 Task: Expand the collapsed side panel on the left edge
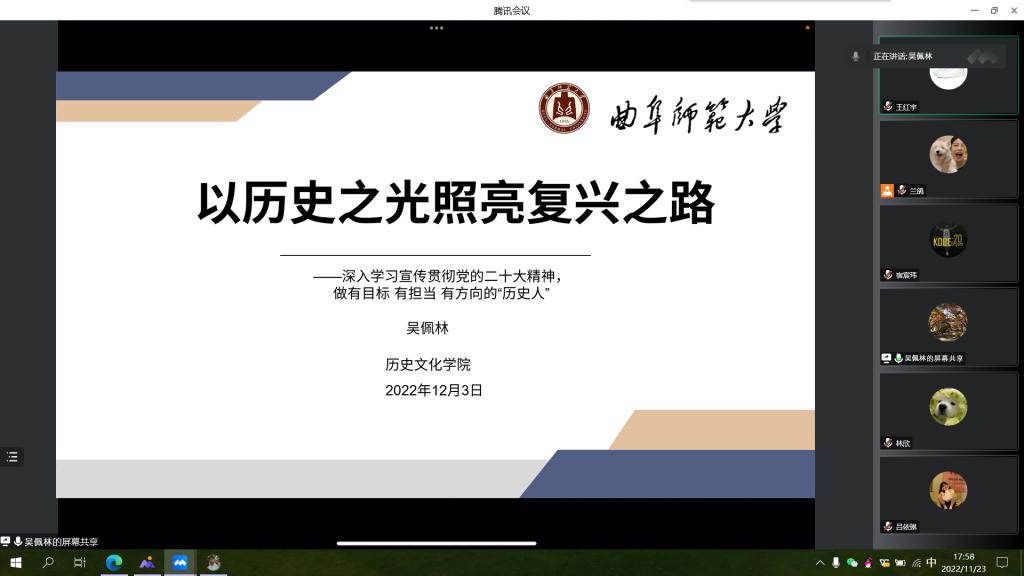click(x=12, y=457)
